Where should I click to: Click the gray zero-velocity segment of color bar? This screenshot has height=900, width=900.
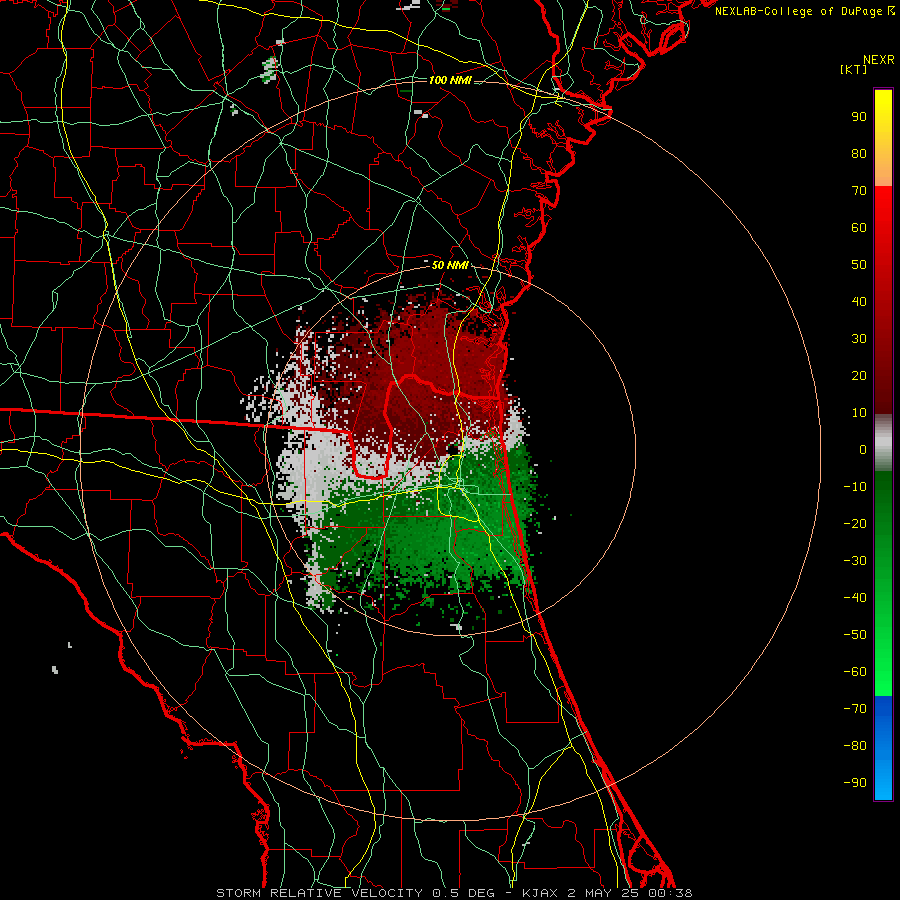tap(883, 443)
